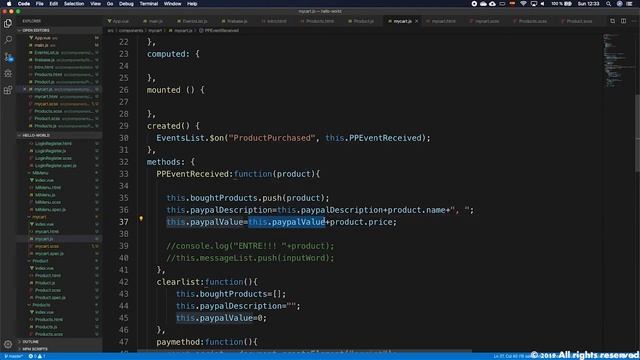Viewport: 640px width, 360px height.
Task: Click the "mounted () {" code line
Action: [176, 90]
